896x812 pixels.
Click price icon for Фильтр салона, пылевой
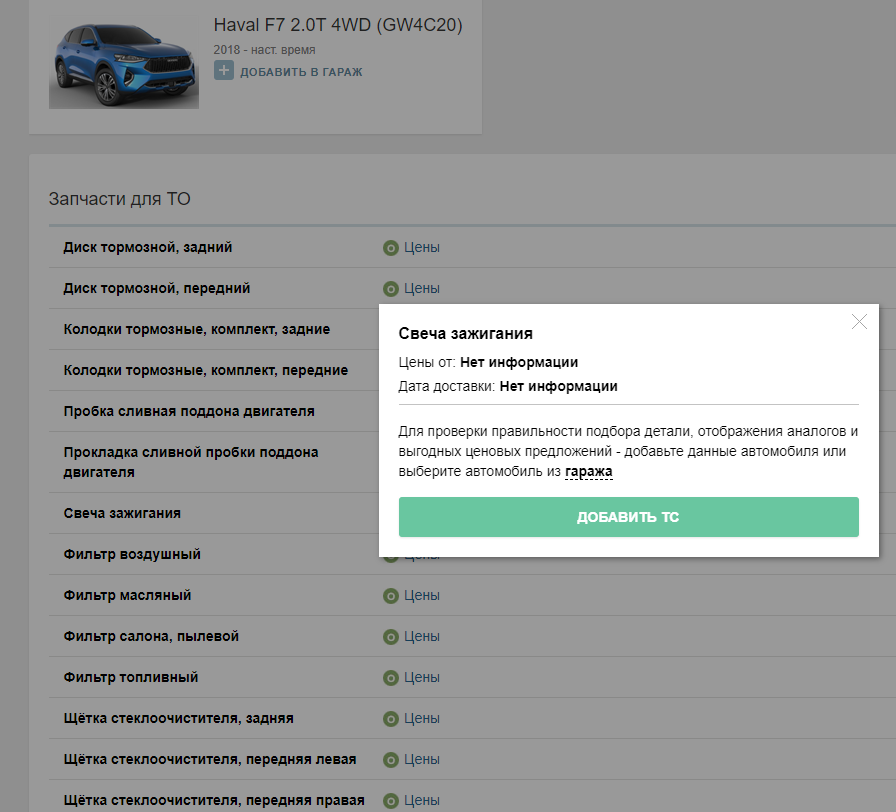tap(391, 637)
